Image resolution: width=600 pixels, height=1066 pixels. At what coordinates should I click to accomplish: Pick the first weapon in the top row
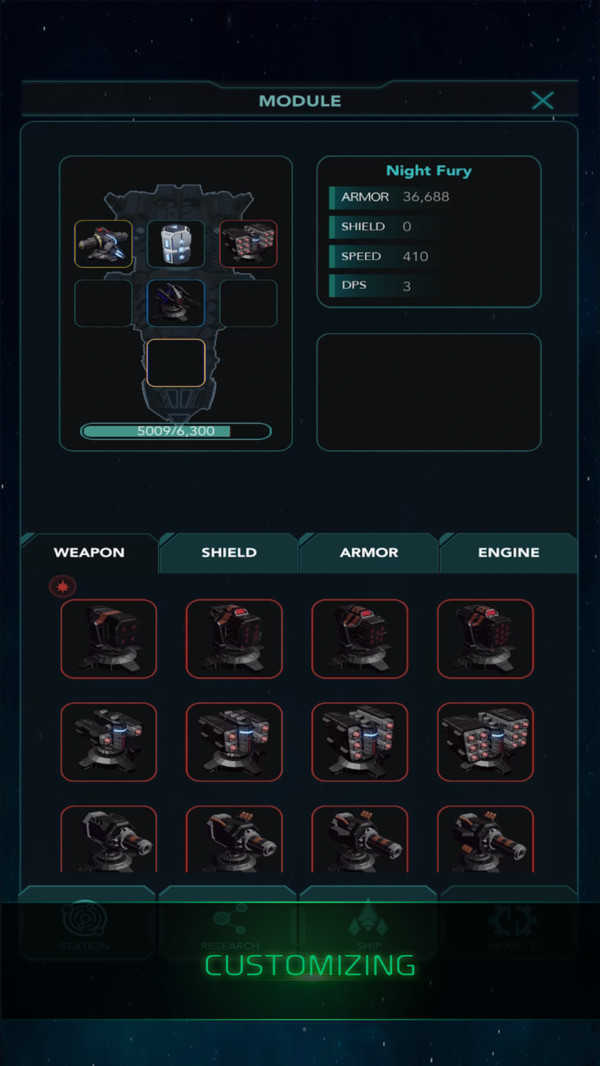coord(109,638)
